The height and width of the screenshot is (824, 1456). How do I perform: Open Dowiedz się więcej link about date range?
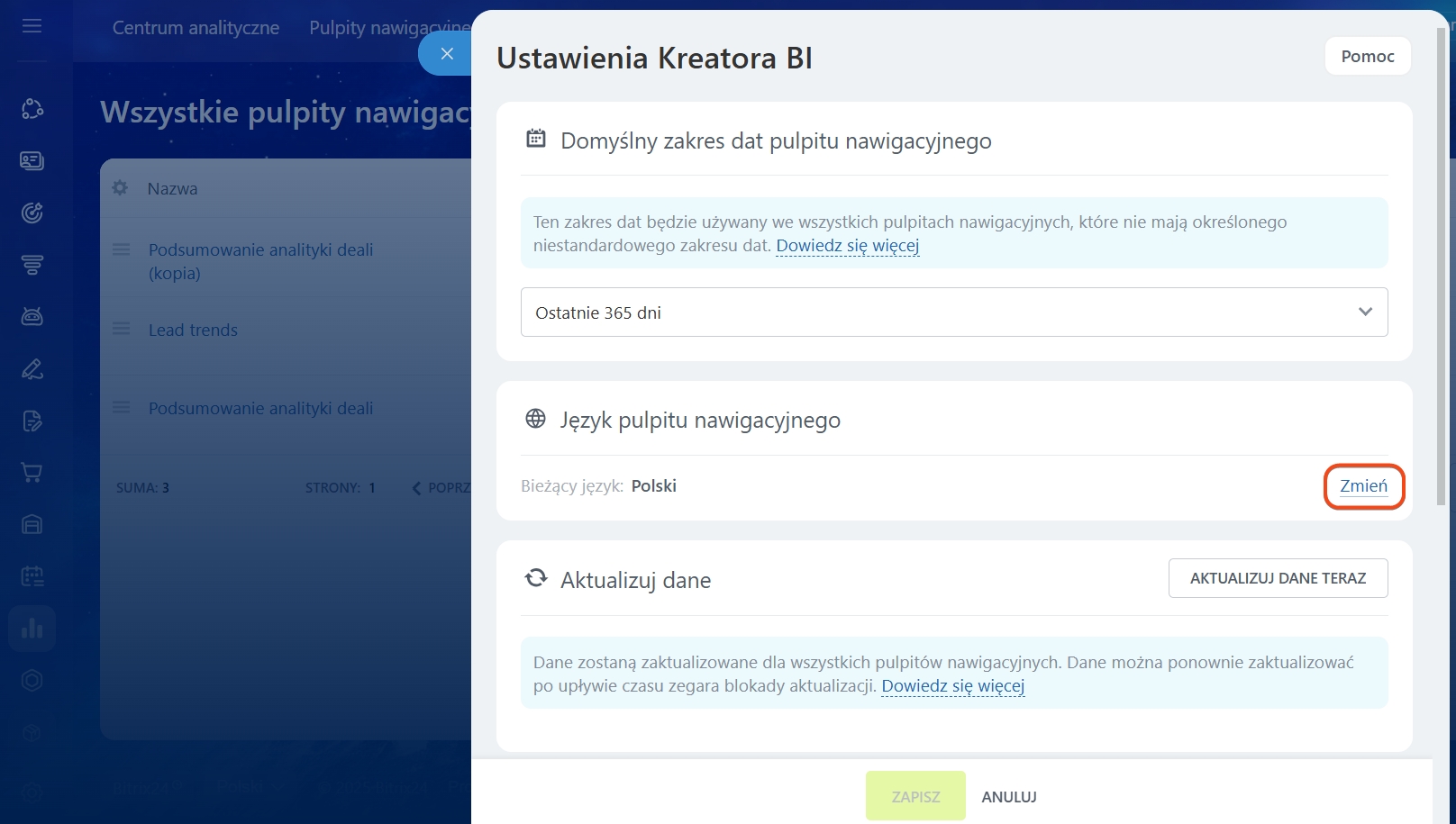click(x=847, y=246)
